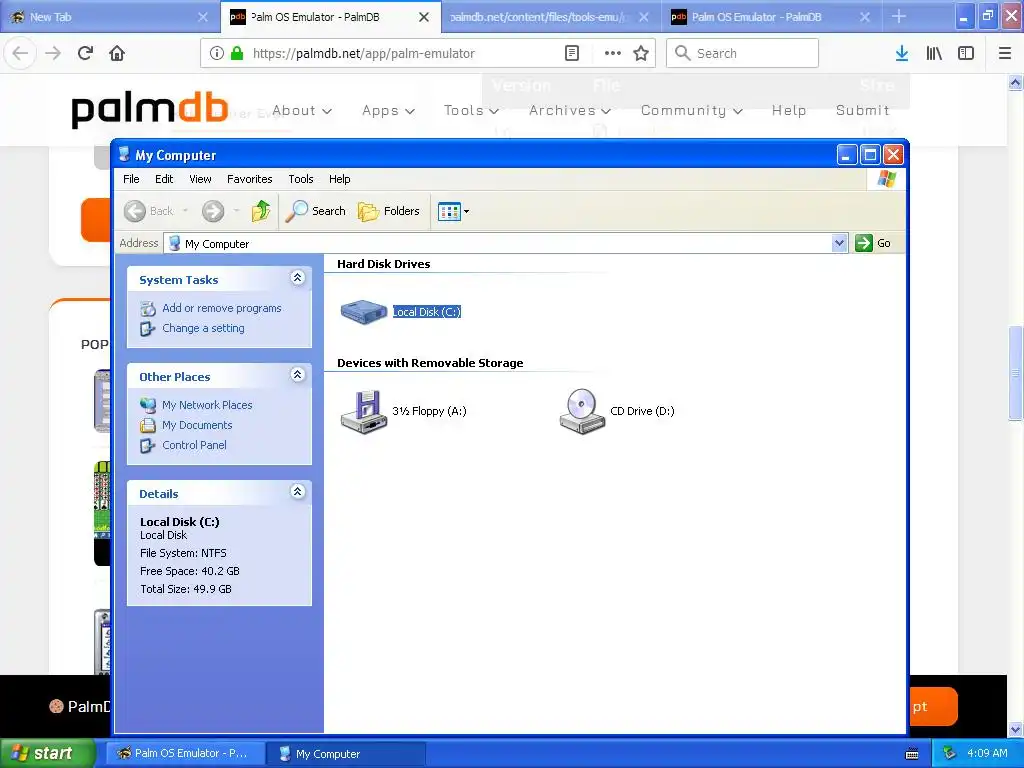
Task: Open Search in My Computer toolbar
Action: 315,211
